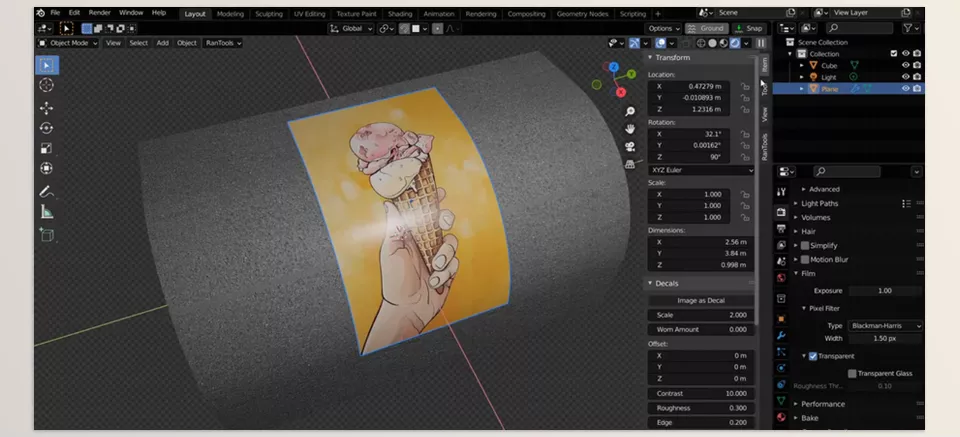
Task: Switch to the Modeling workspace tab
Action: [230, 14]
